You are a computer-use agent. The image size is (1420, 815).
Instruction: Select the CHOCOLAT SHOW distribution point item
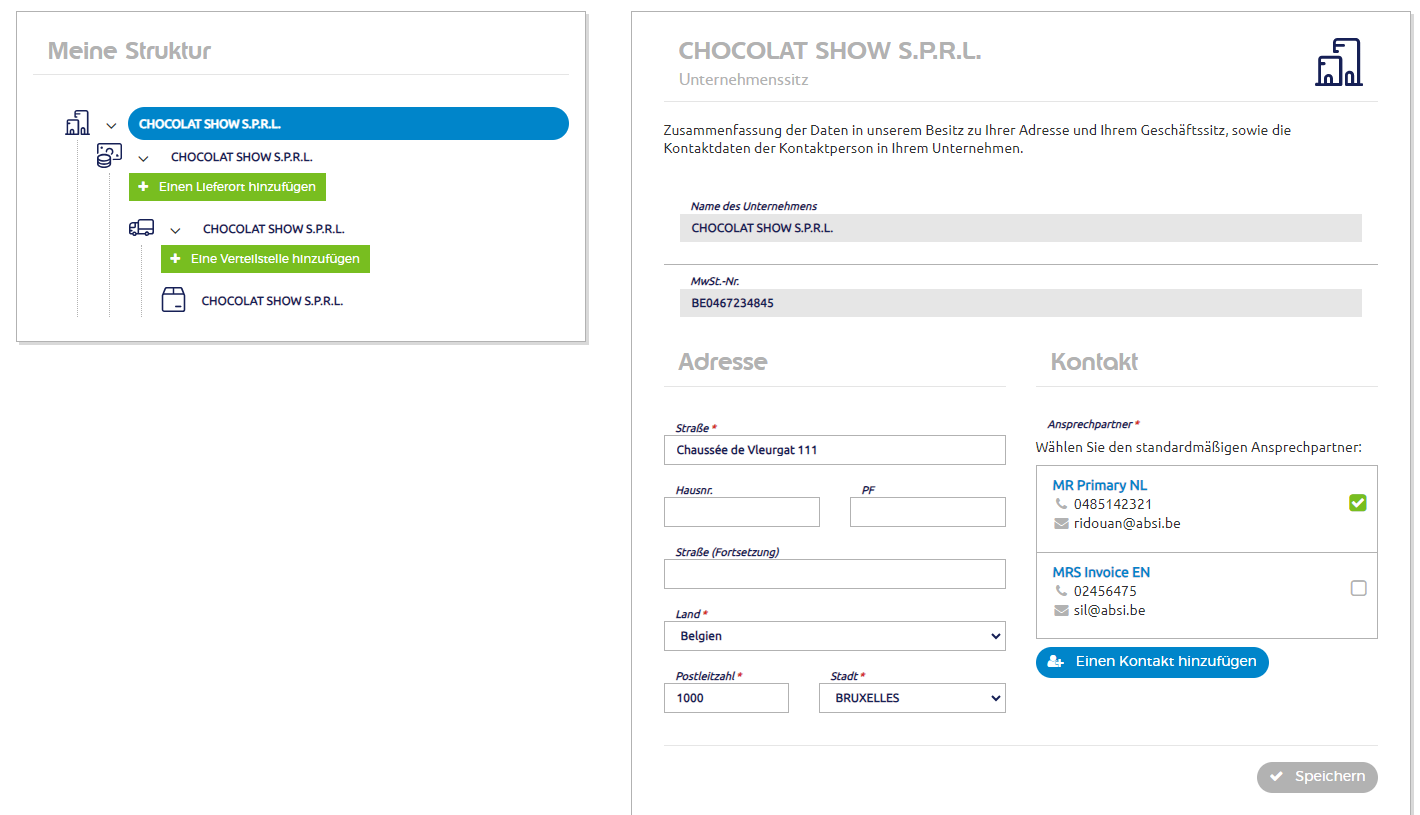pos(272,300)
